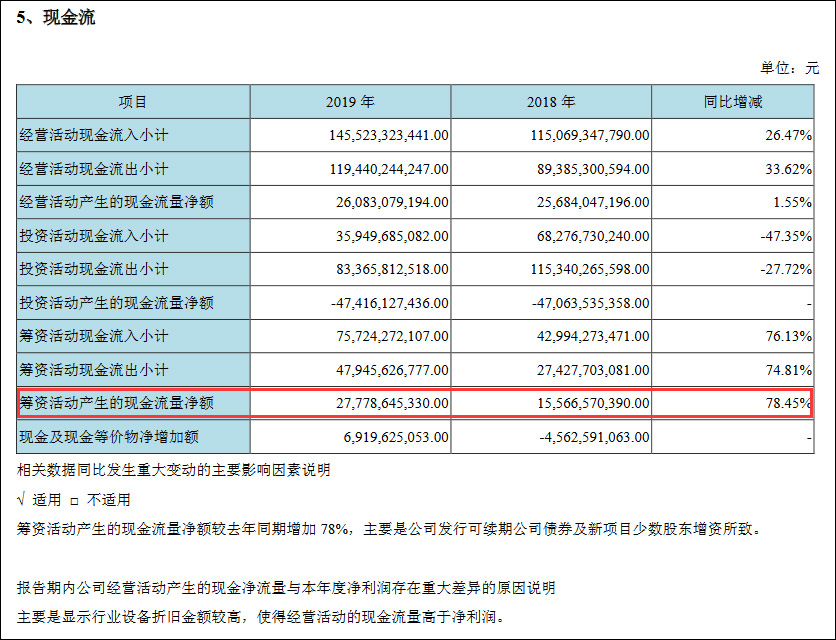Click the 5、现金流 section heading
The height and width of the screenshot is (640, 836).
point(55,18)
